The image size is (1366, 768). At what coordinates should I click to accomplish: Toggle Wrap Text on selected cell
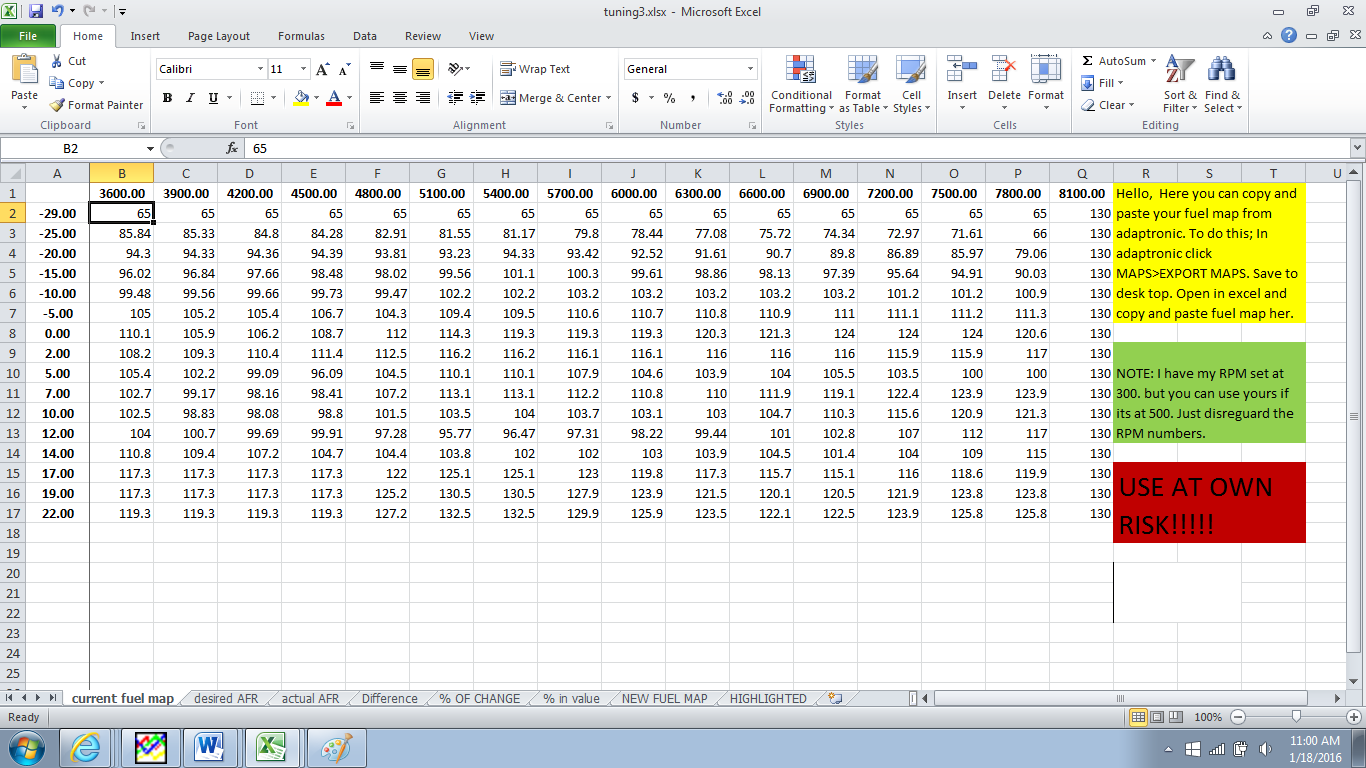536,69
